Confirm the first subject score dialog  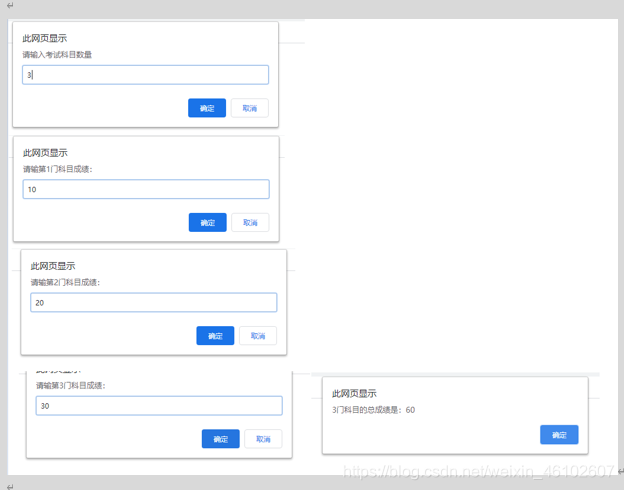point(208,222)
